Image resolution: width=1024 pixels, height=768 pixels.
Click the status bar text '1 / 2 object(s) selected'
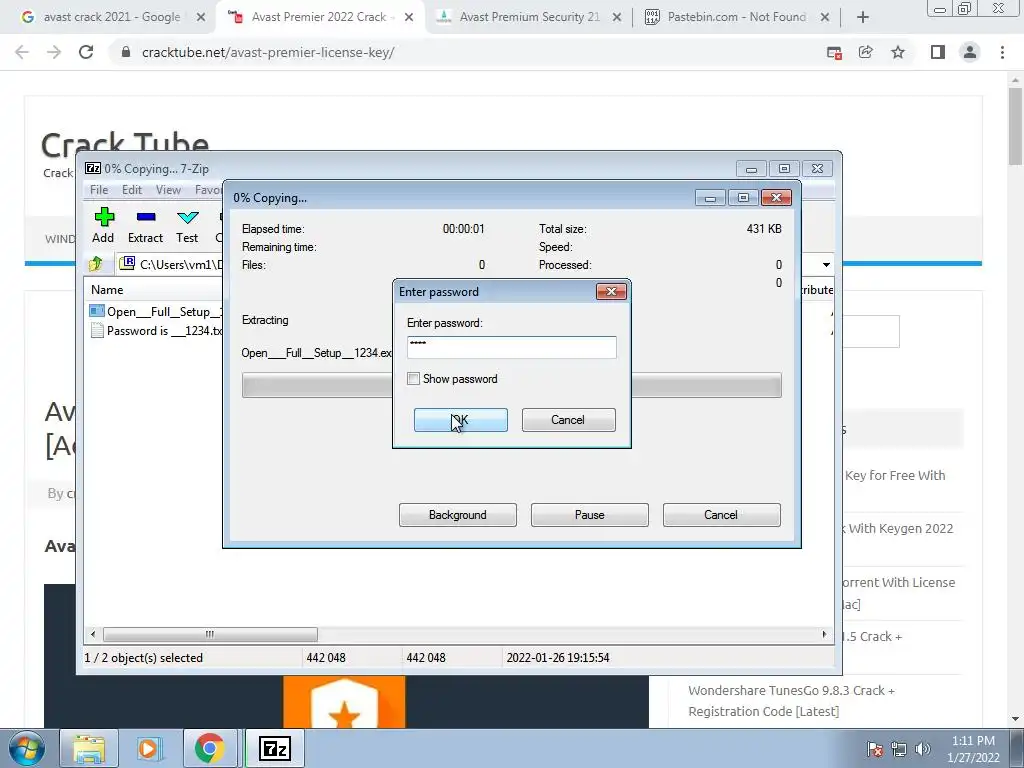144,658
